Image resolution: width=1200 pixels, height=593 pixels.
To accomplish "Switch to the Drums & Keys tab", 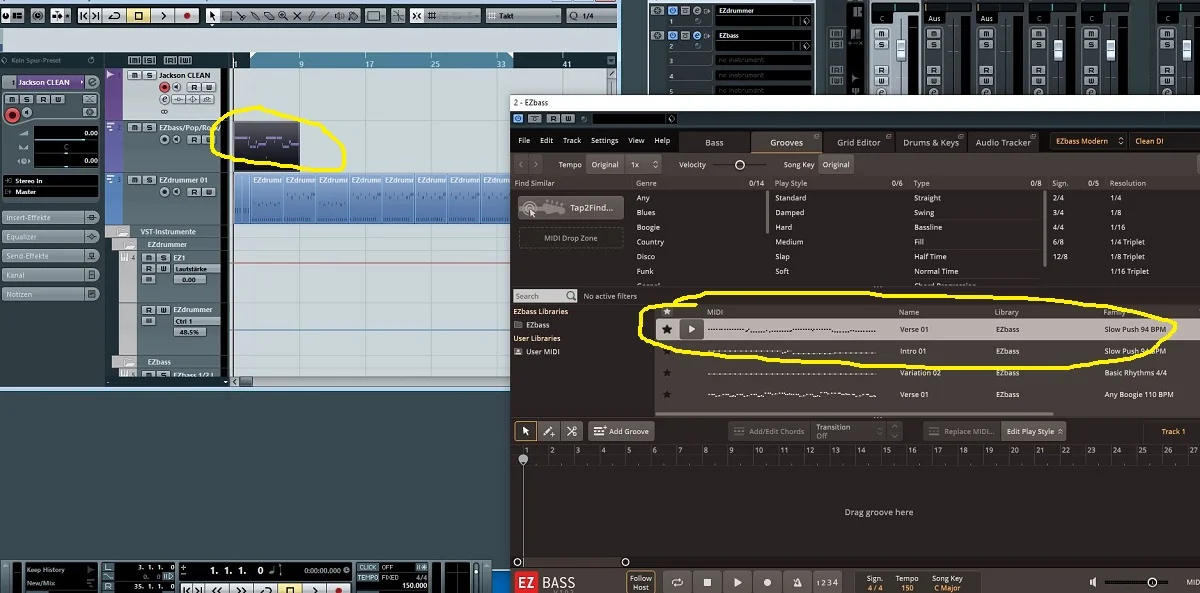I will 931,142.
